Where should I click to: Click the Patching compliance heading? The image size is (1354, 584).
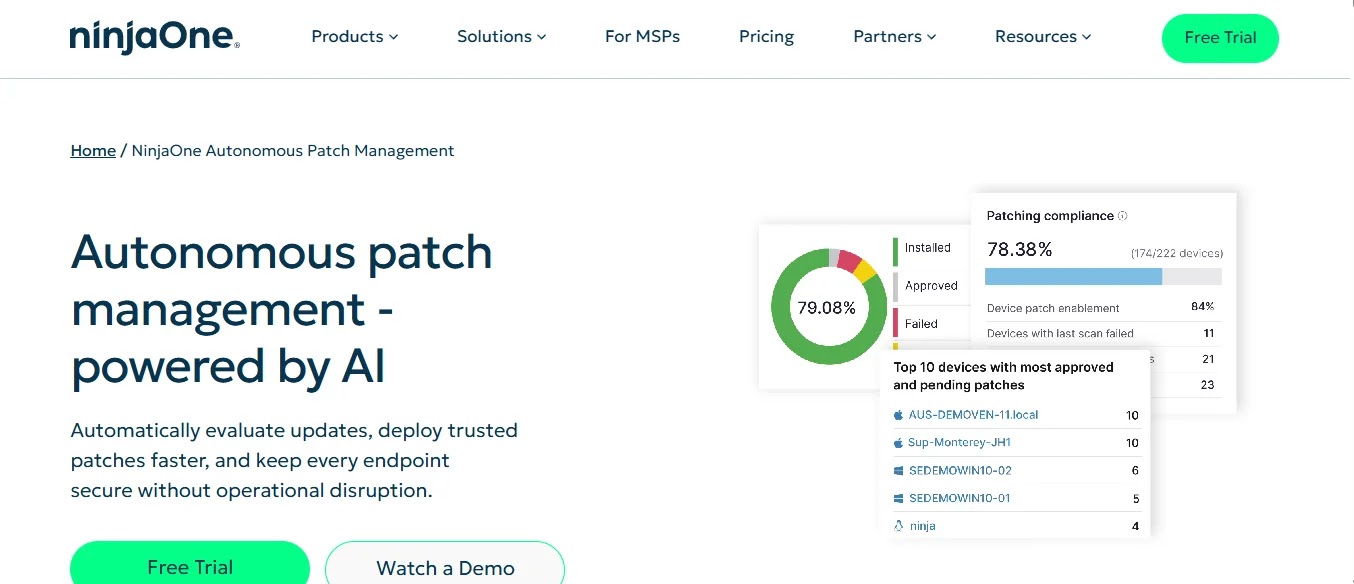coord(1050,216)
